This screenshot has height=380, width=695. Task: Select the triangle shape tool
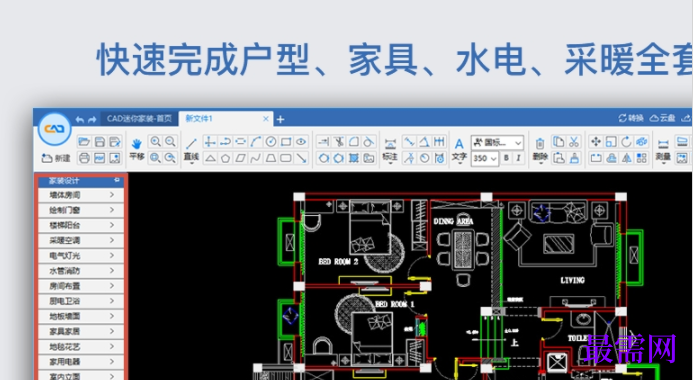click(210, 158)
